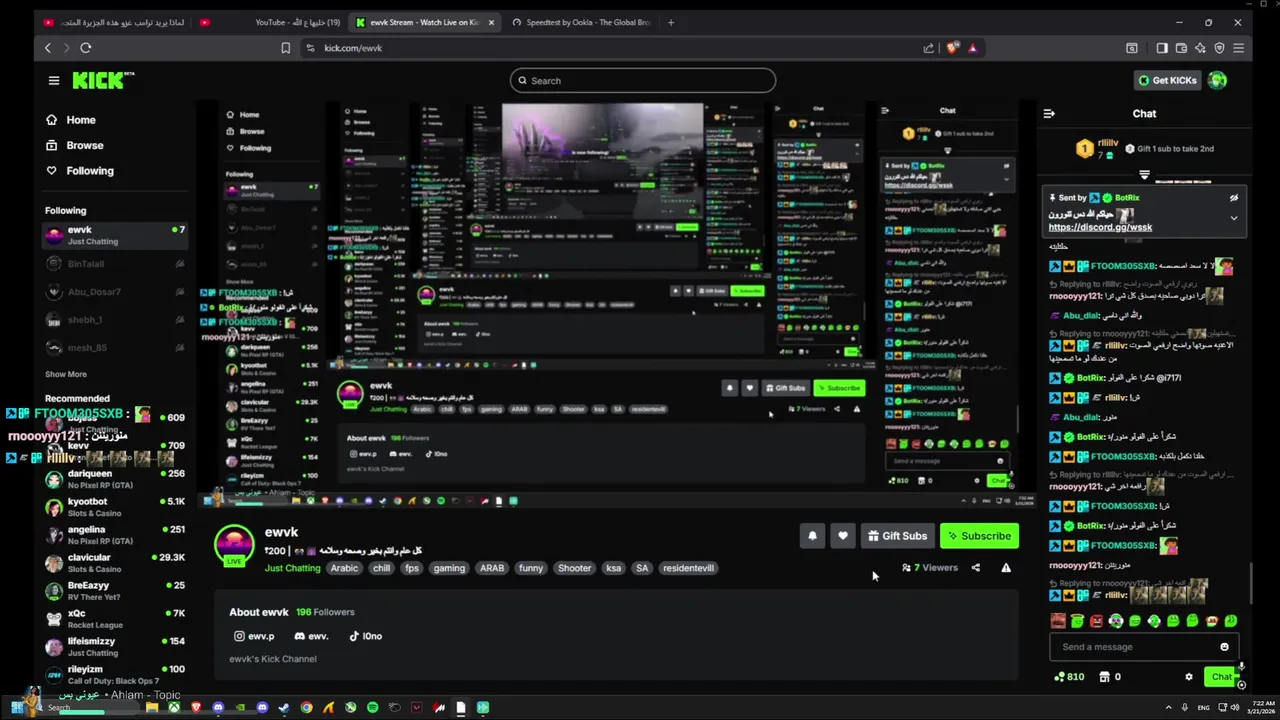This screenshot has height=720, width=1280.
Task: Open the chat shop icon
Action: click(1105, 677)
